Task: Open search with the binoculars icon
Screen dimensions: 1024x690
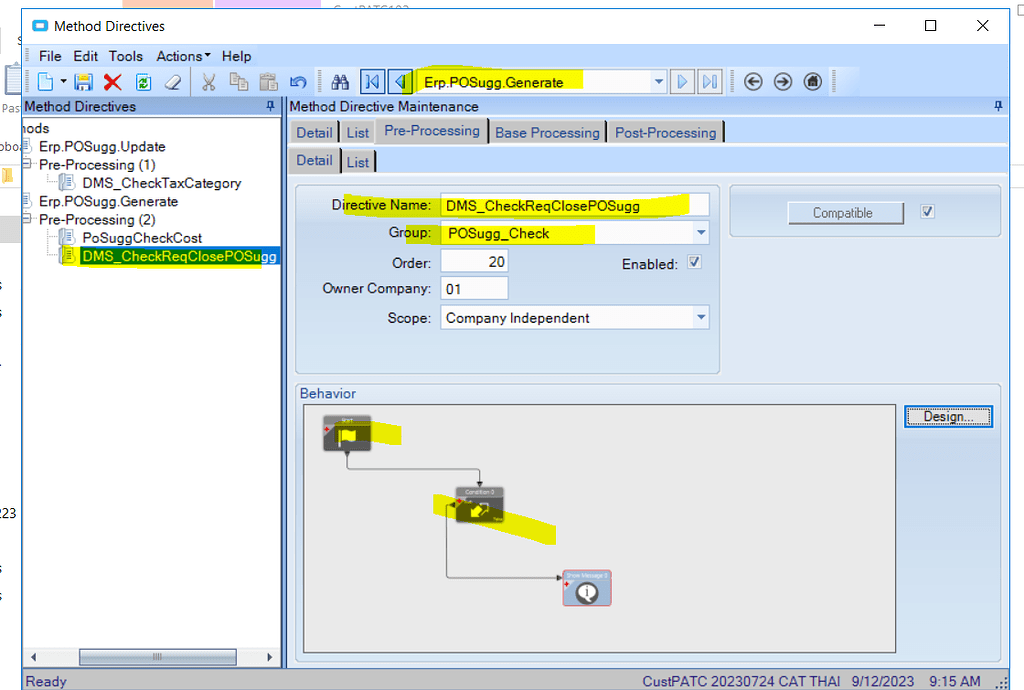Action: [x=342, y=81]
